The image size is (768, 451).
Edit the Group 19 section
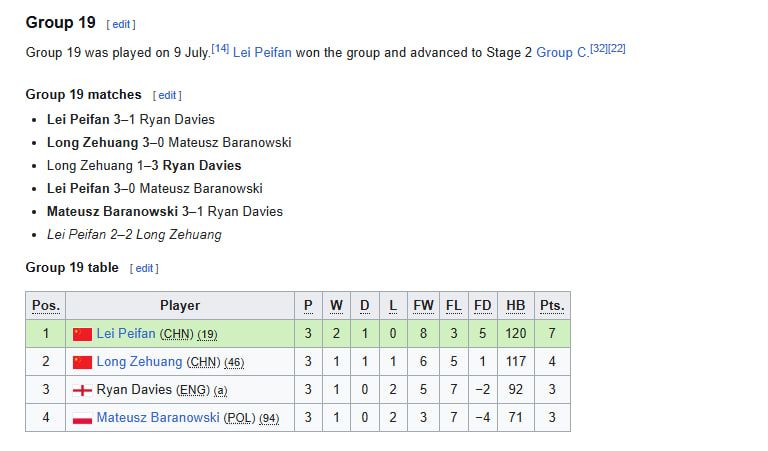[x=121, y=24]
